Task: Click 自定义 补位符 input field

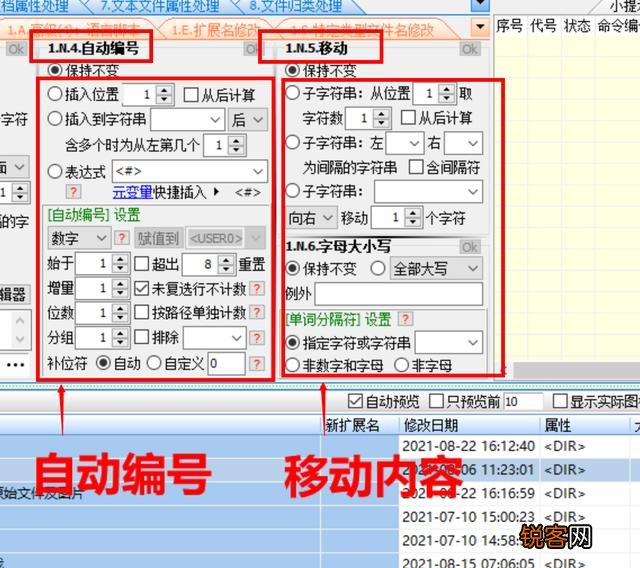Action: tap(227, 363)
